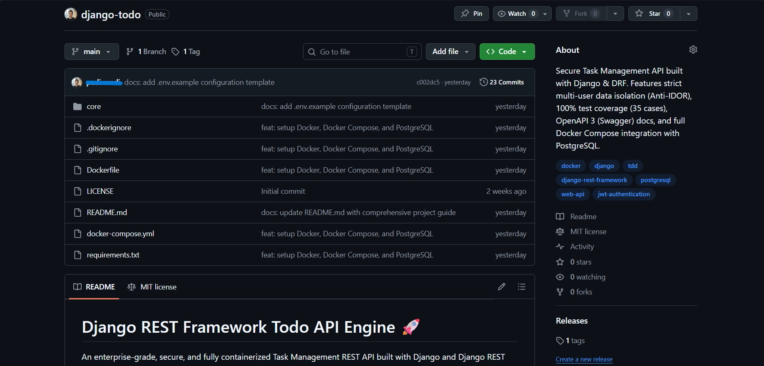Viewport: 764px width, 366px height.
Task: Open the repository owner avatar beside django-todo
Action: [71, 14]
